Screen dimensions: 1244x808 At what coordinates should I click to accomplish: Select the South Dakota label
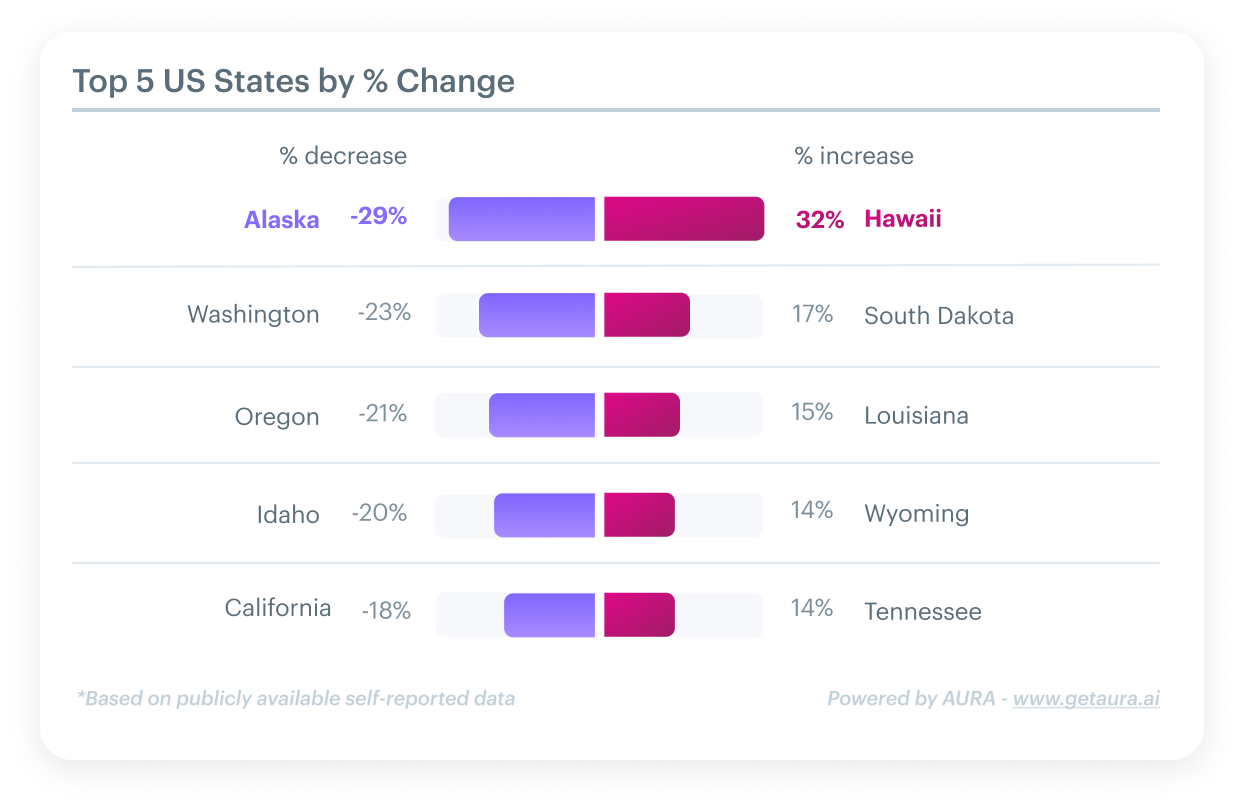(939, 317)
